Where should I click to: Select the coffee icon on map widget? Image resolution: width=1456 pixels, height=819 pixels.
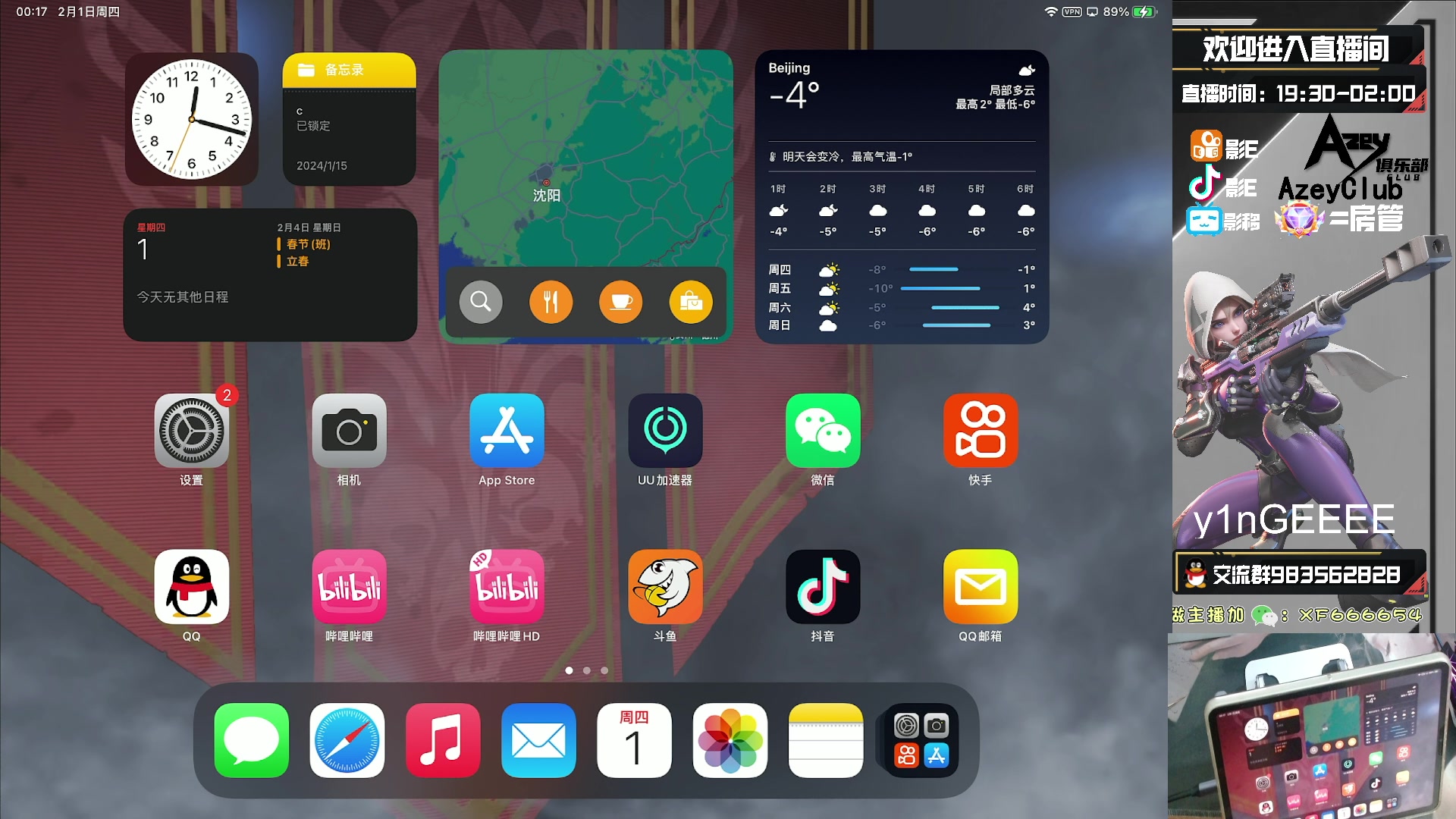pos(621,302)
